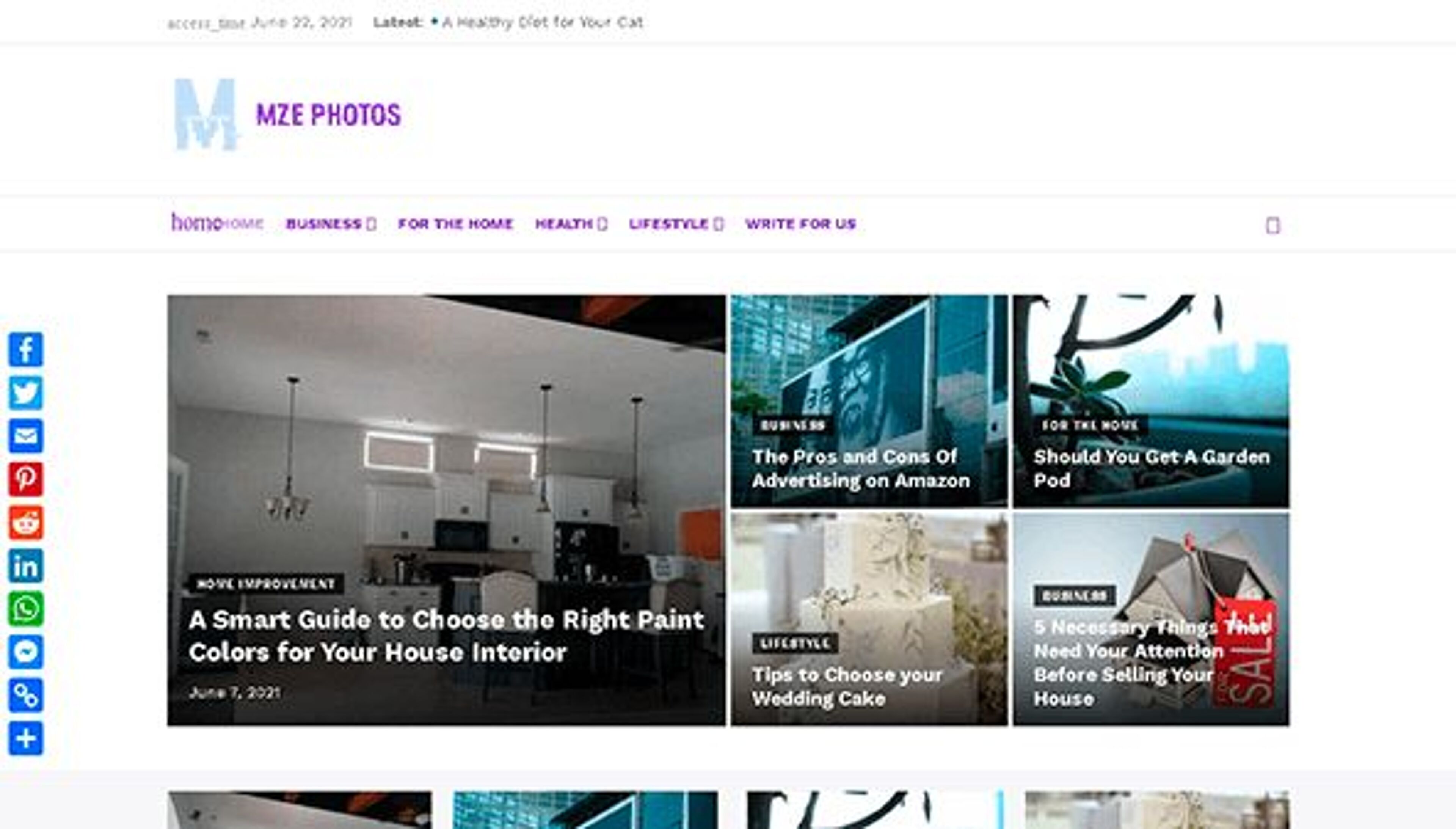Click MZE Photos site title
The height and width of the screenshot is (829, 1456).
pos(328,115)
